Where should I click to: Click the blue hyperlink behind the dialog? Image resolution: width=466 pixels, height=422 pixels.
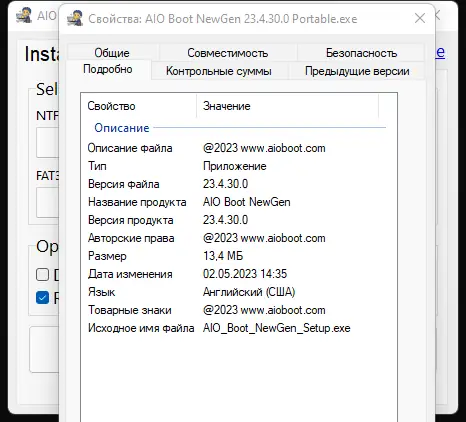click(440, 52)
